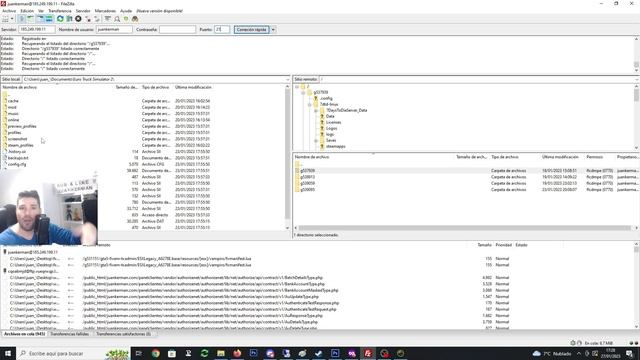The height and width of the screenshot is (360, 640).
Task: Collapse the g537939 remote tree node
Action: click(303, 93)
